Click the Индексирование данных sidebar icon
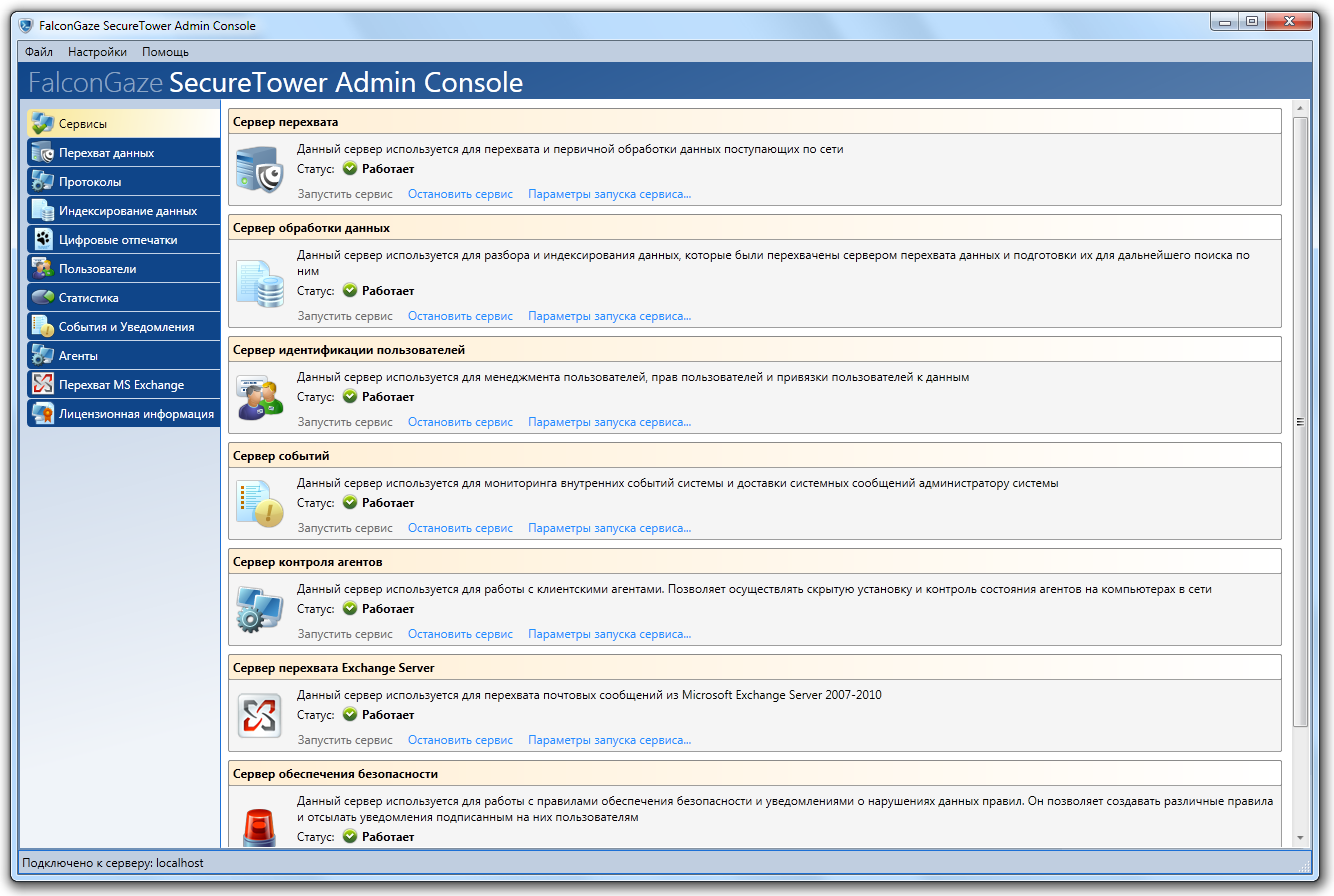The image size is (1334, 896). click(42, 211)
